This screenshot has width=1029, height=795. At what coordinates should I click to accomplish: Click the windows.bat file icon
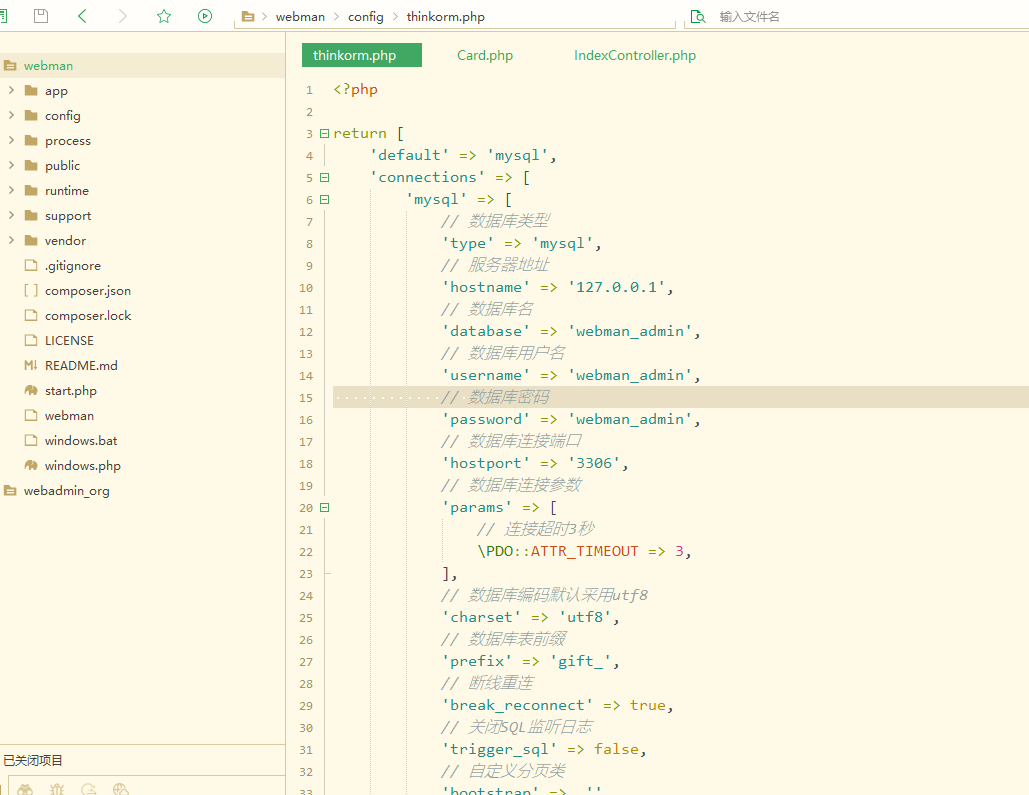pos(31,440)
